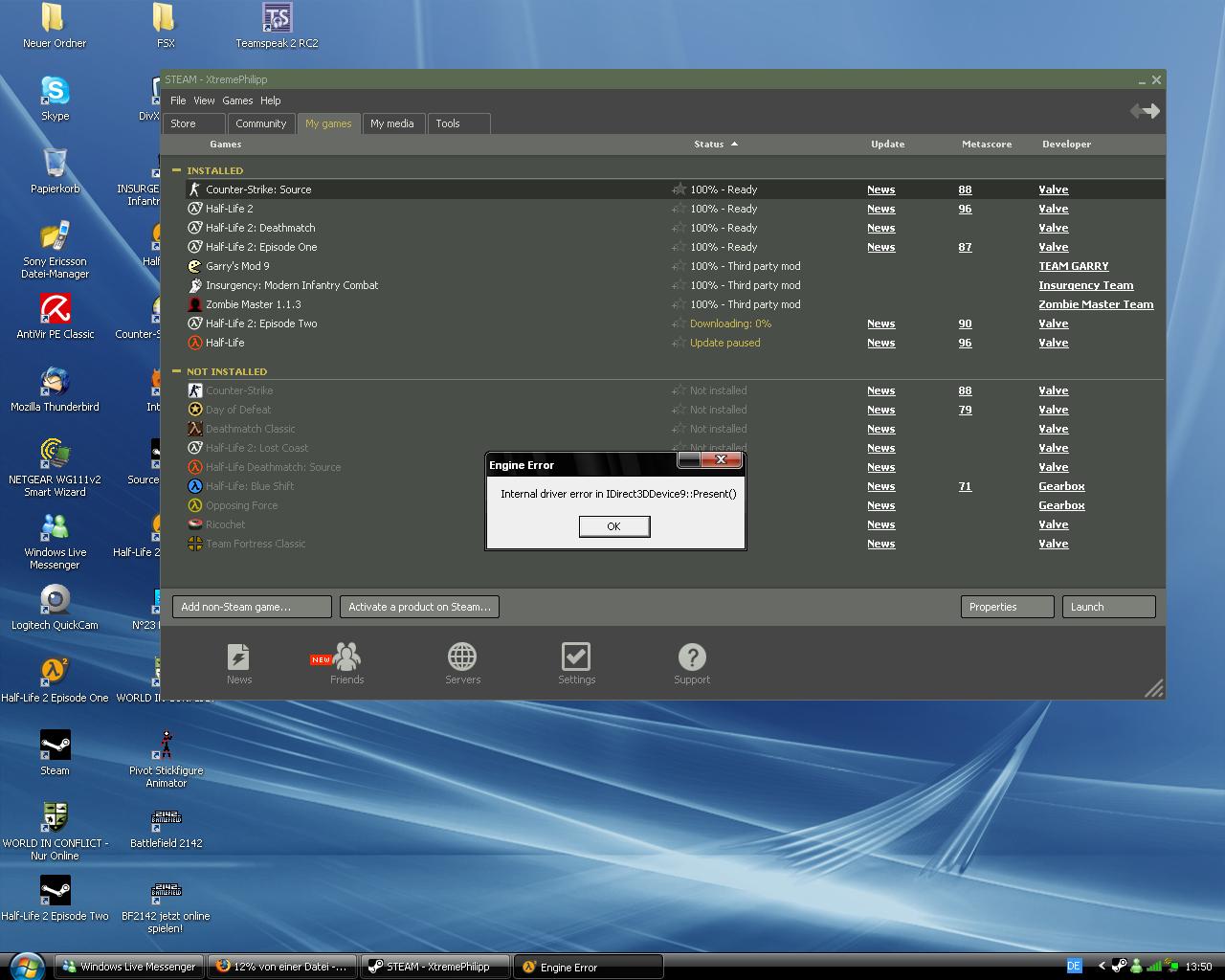Switch to the Firefox download taskbar item
The width and height of the screenshot is (1225, 980).
282,967
